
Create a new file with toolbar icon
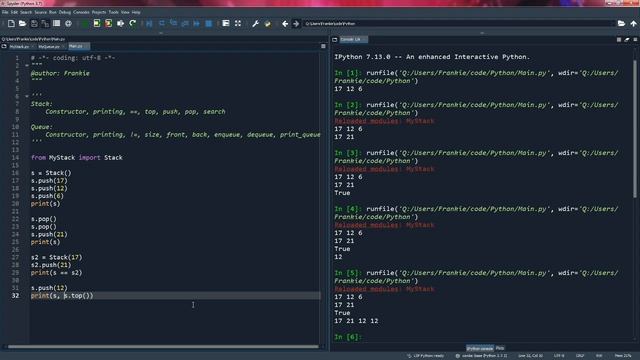coord(11,24)
